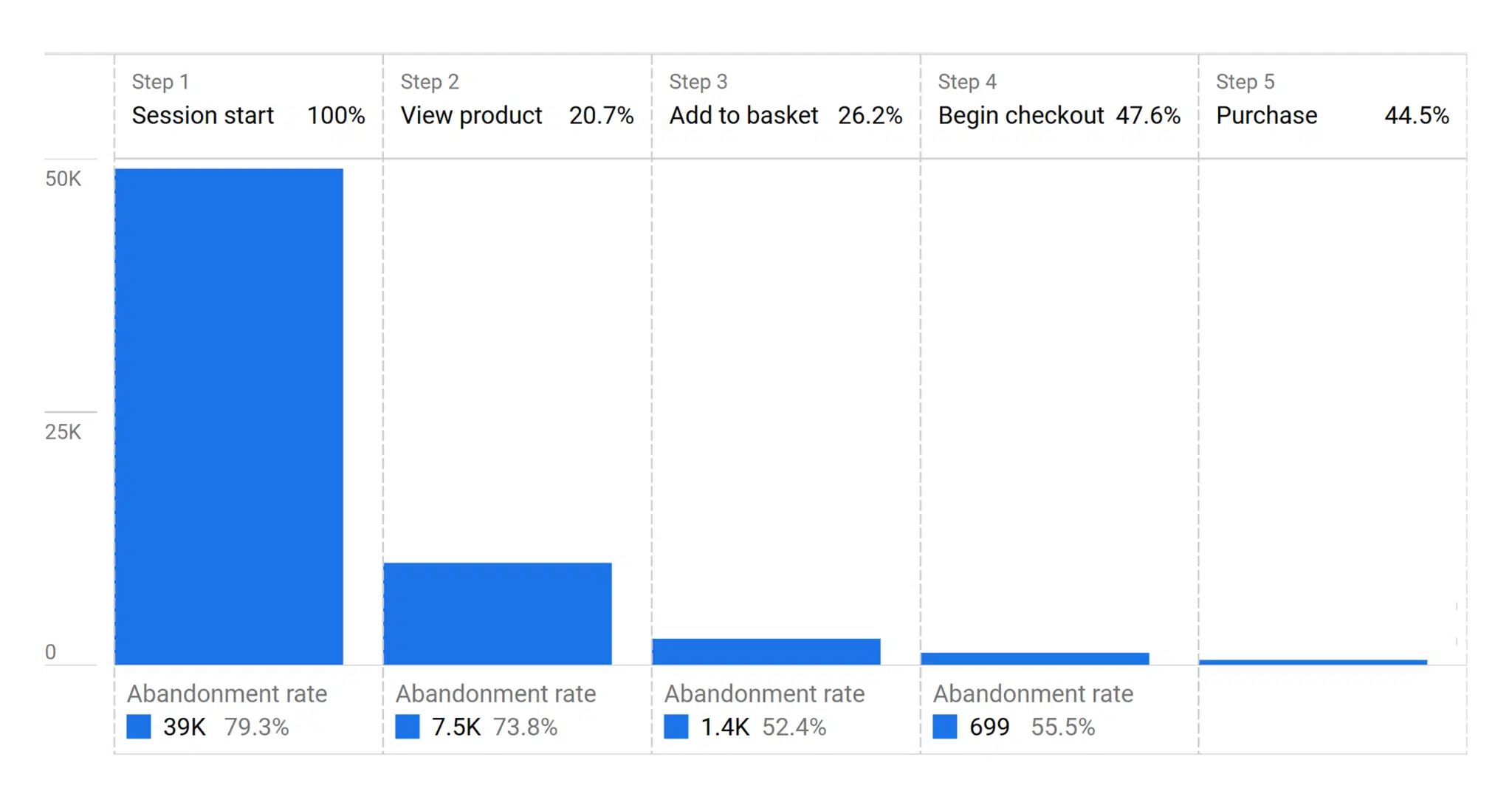Click the blue swatch beside 1.4K
This screenshot has height=805, width=1512.
[x=676, y=727]
